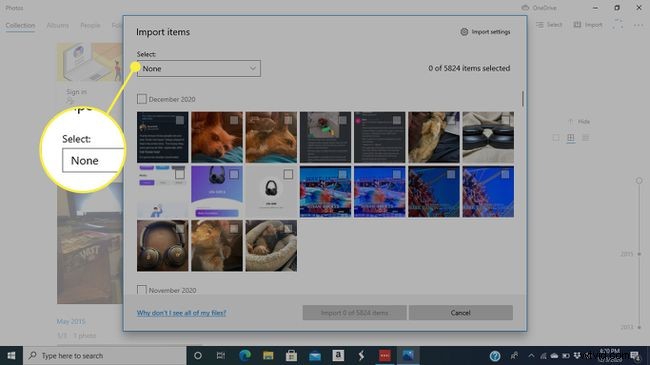Open the Select dropdown showing None
Image resolution: width=650 pixels, height=365 pixels.
(x=199, y=68)
